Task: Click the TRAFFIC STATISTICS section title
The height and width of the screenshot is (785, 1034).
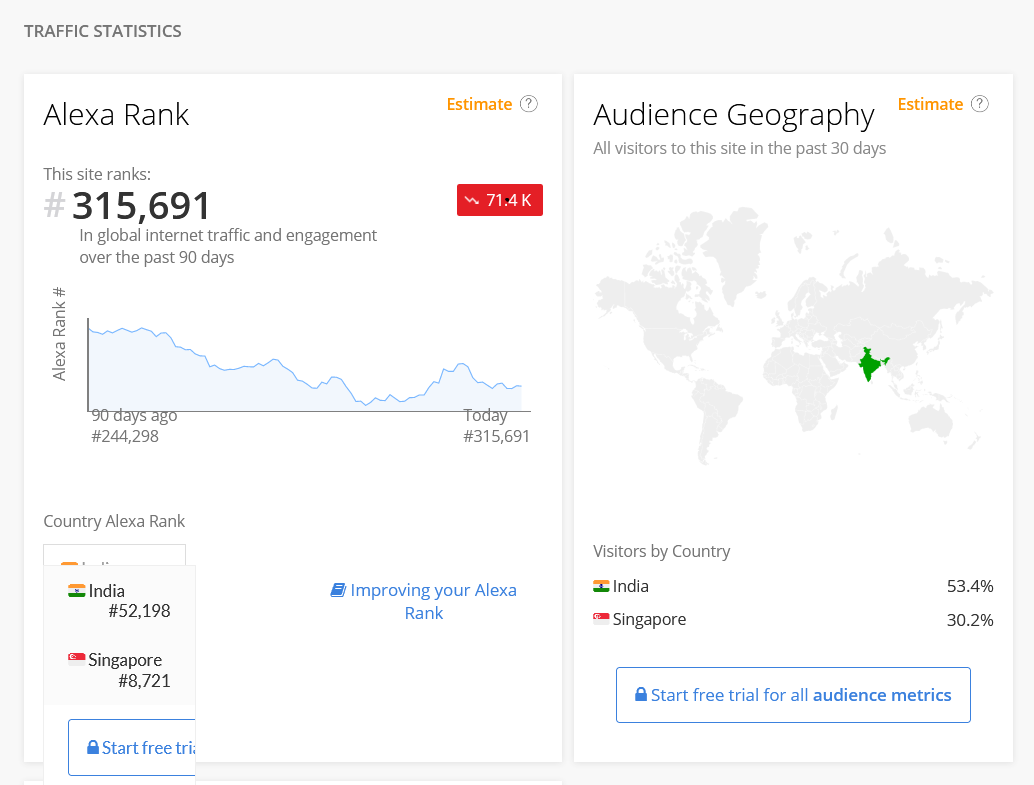Action: pyautogui.click(x=103, y=31)
